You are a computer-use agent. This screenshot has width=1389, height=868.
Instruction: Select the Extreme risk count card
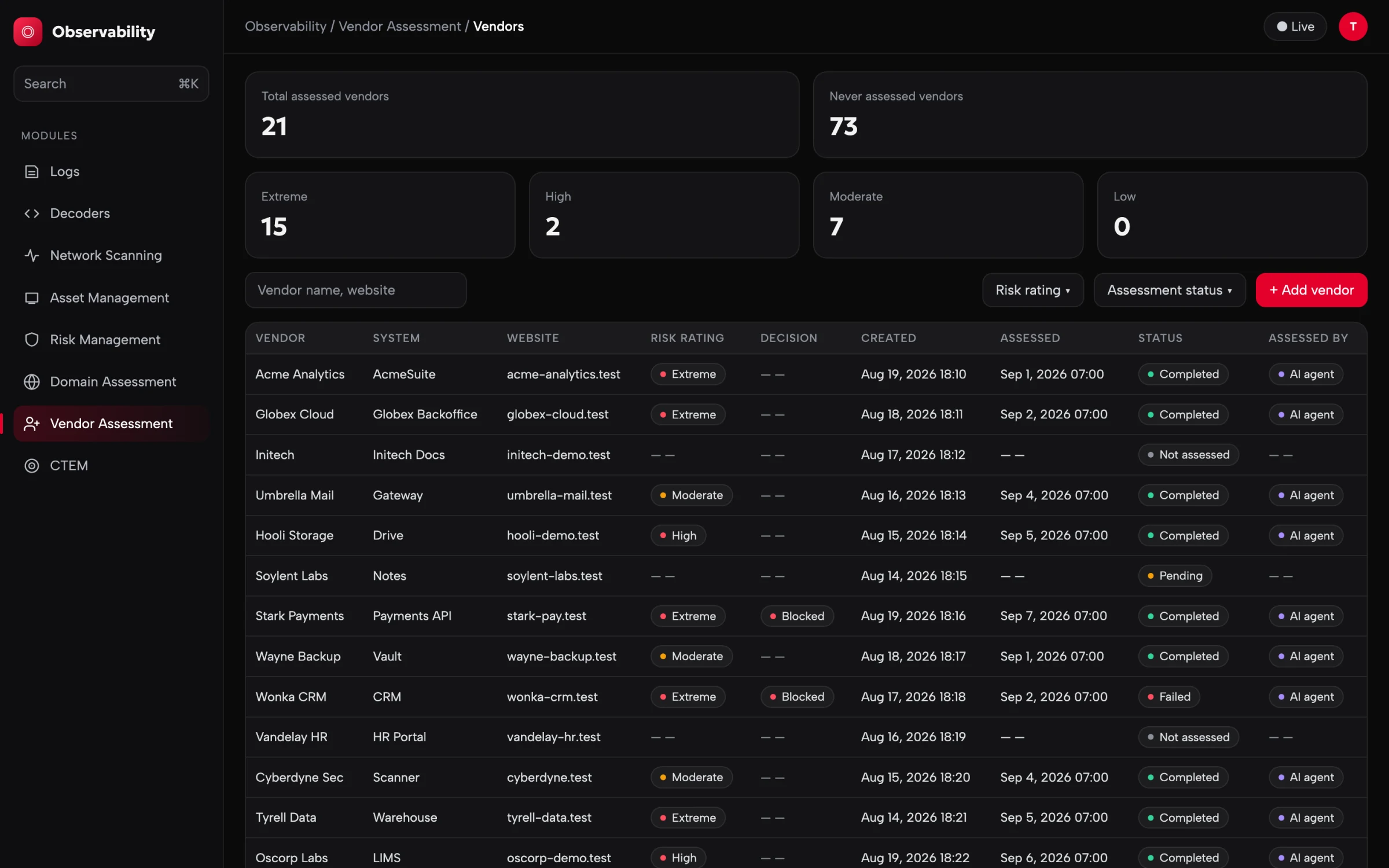coord(380,215)
